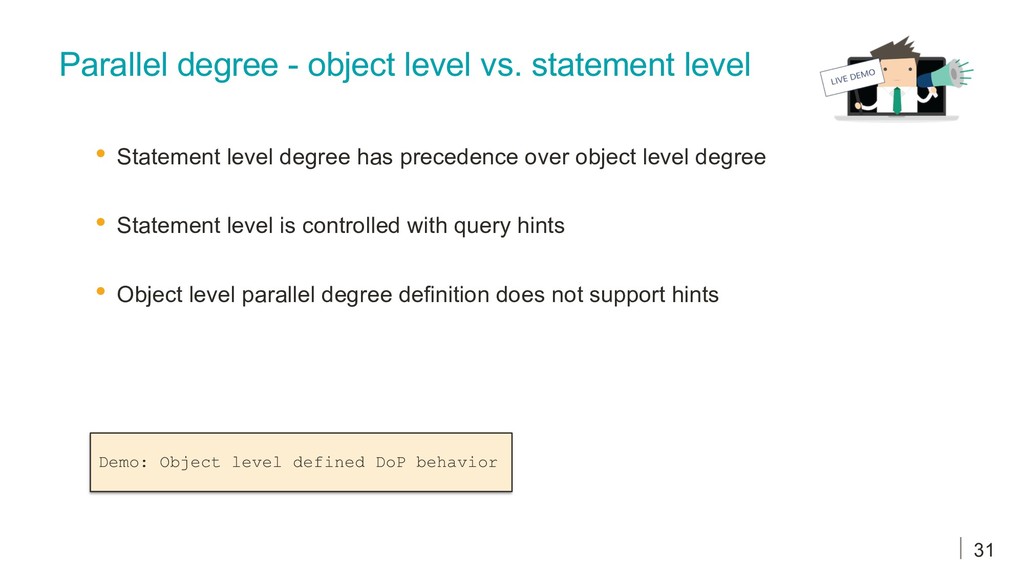Click the slide number 31
The width and height of the screenshot is (1024, 576).
[x=984, y=551]
